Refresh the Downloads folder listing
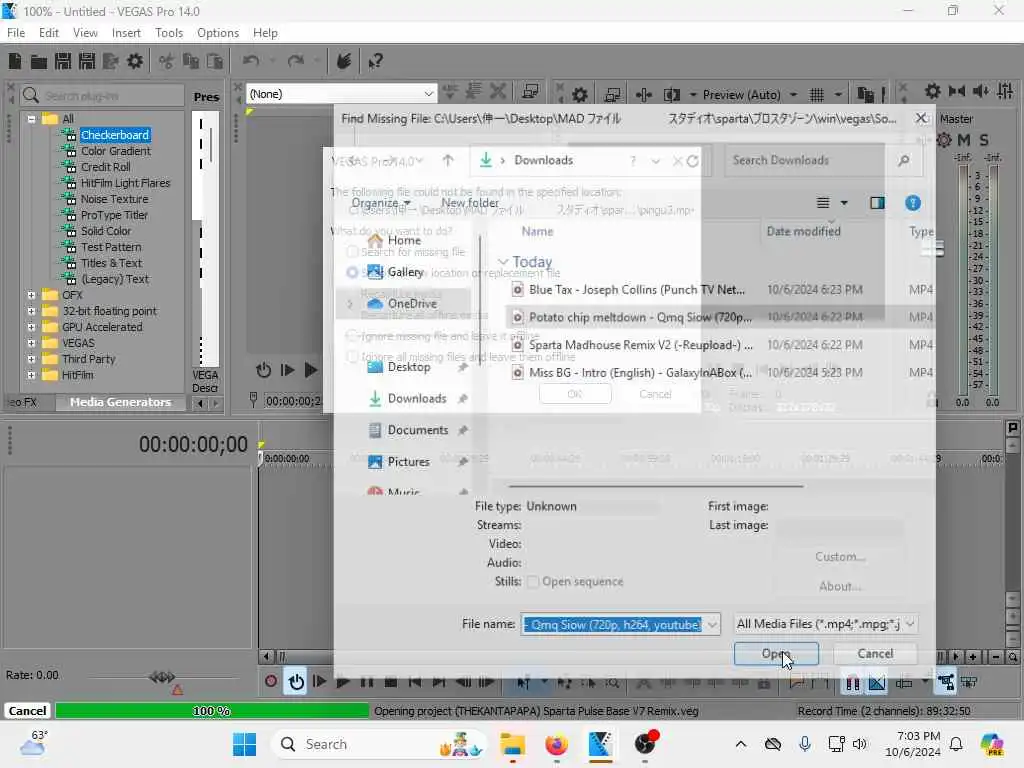 tap(693, 161)
